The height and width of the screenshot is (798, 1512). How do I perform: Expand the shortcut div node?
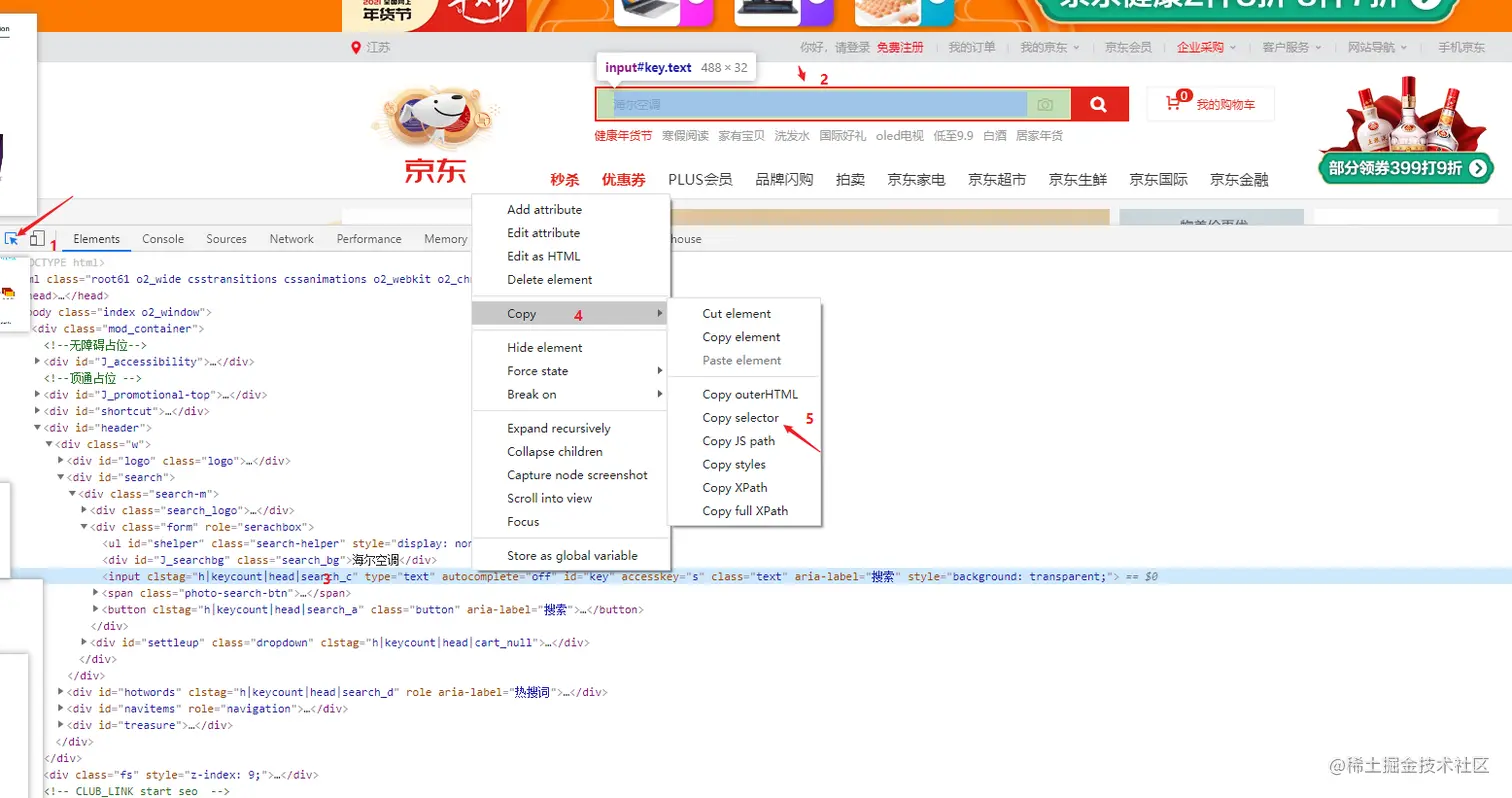tap(38, 411)
